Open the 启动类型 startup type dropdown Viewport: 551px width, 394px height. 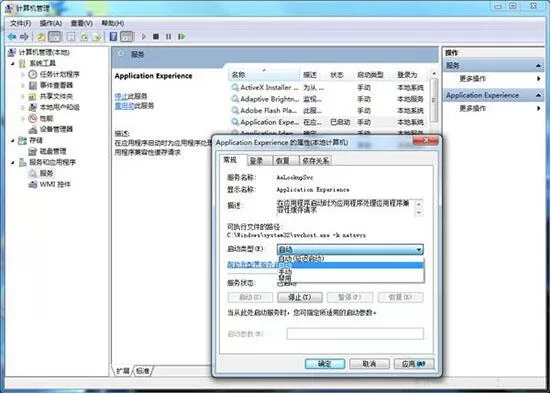click(x=350, y=250)
